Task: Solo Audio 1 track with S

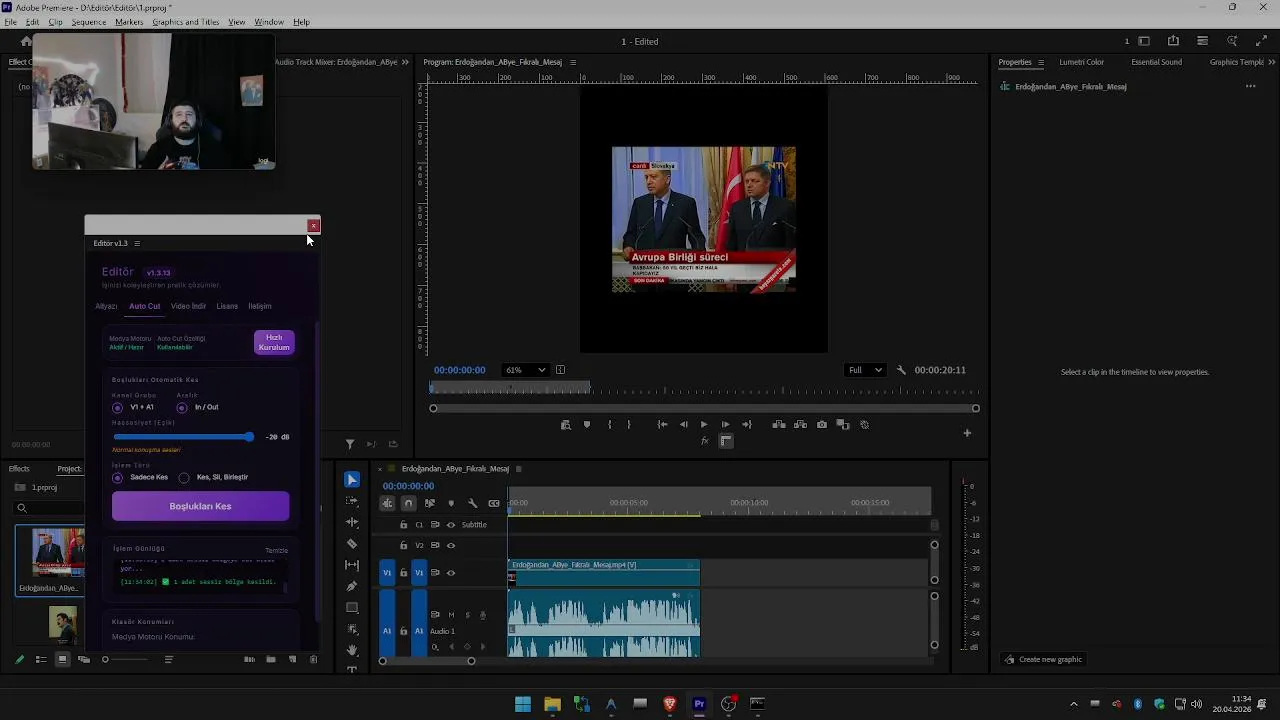Action: coord(467,615)
